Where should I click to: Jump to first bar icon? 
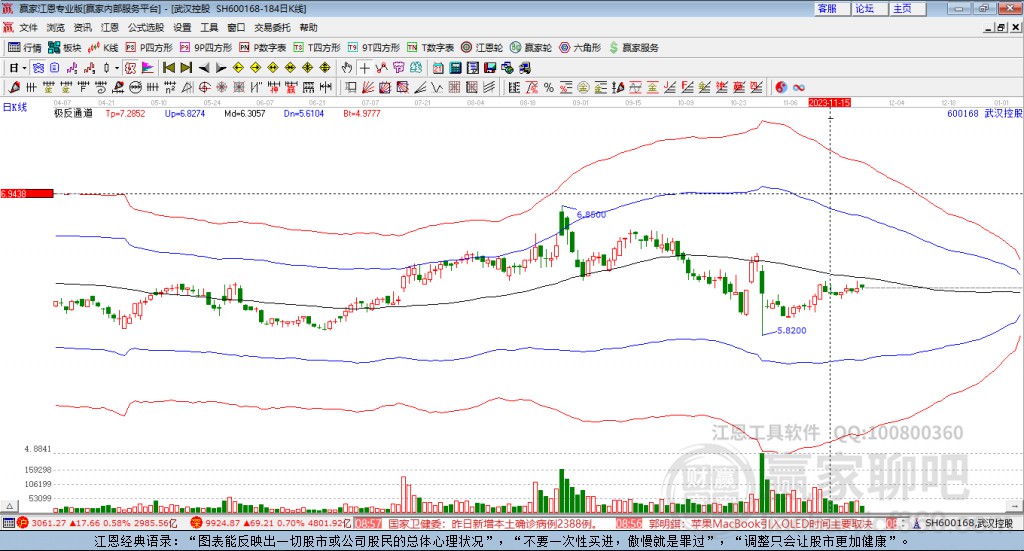coord(168,68)
